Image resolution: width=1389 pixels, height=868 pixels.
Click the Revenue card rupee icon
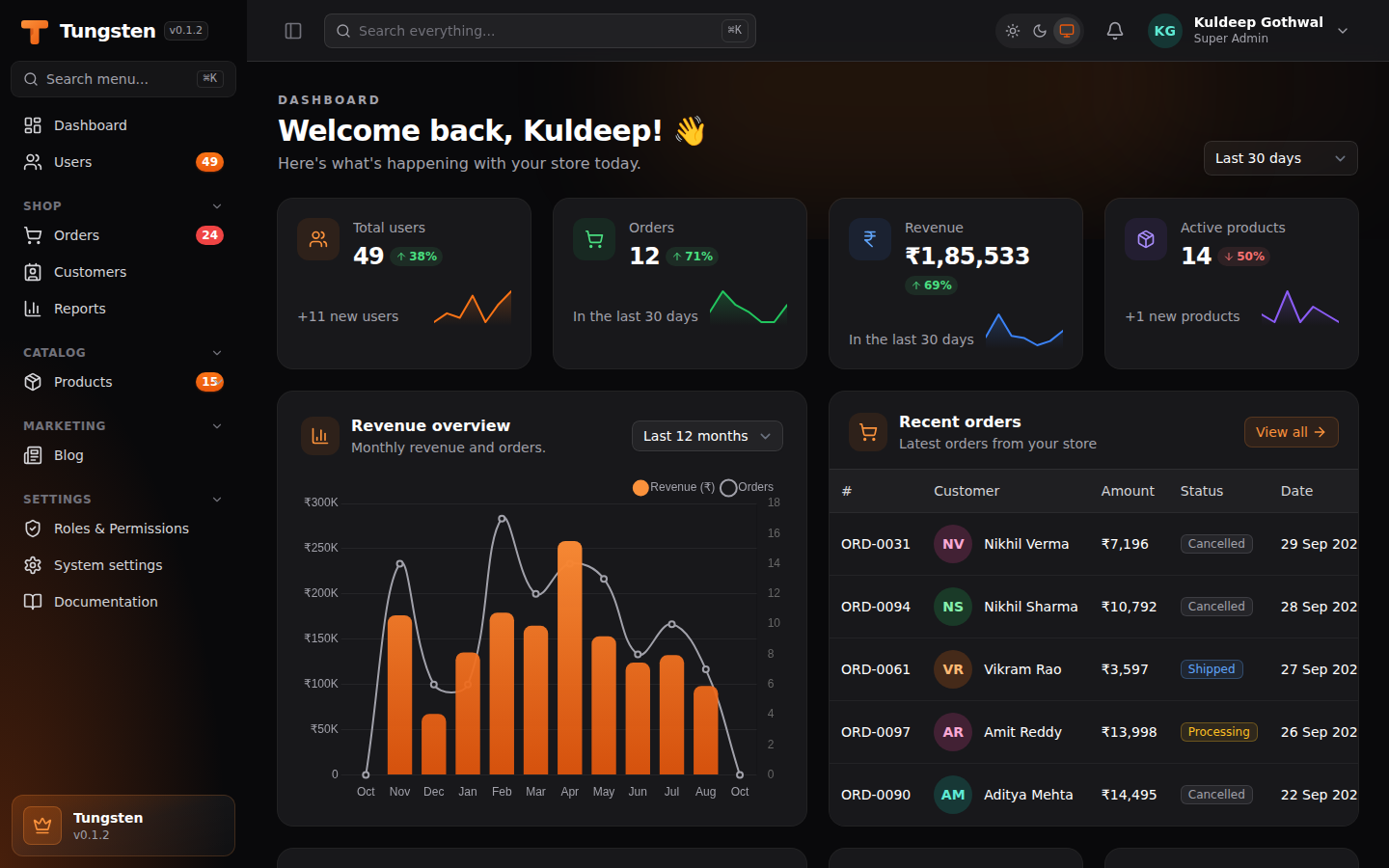(x=870, y=239)
